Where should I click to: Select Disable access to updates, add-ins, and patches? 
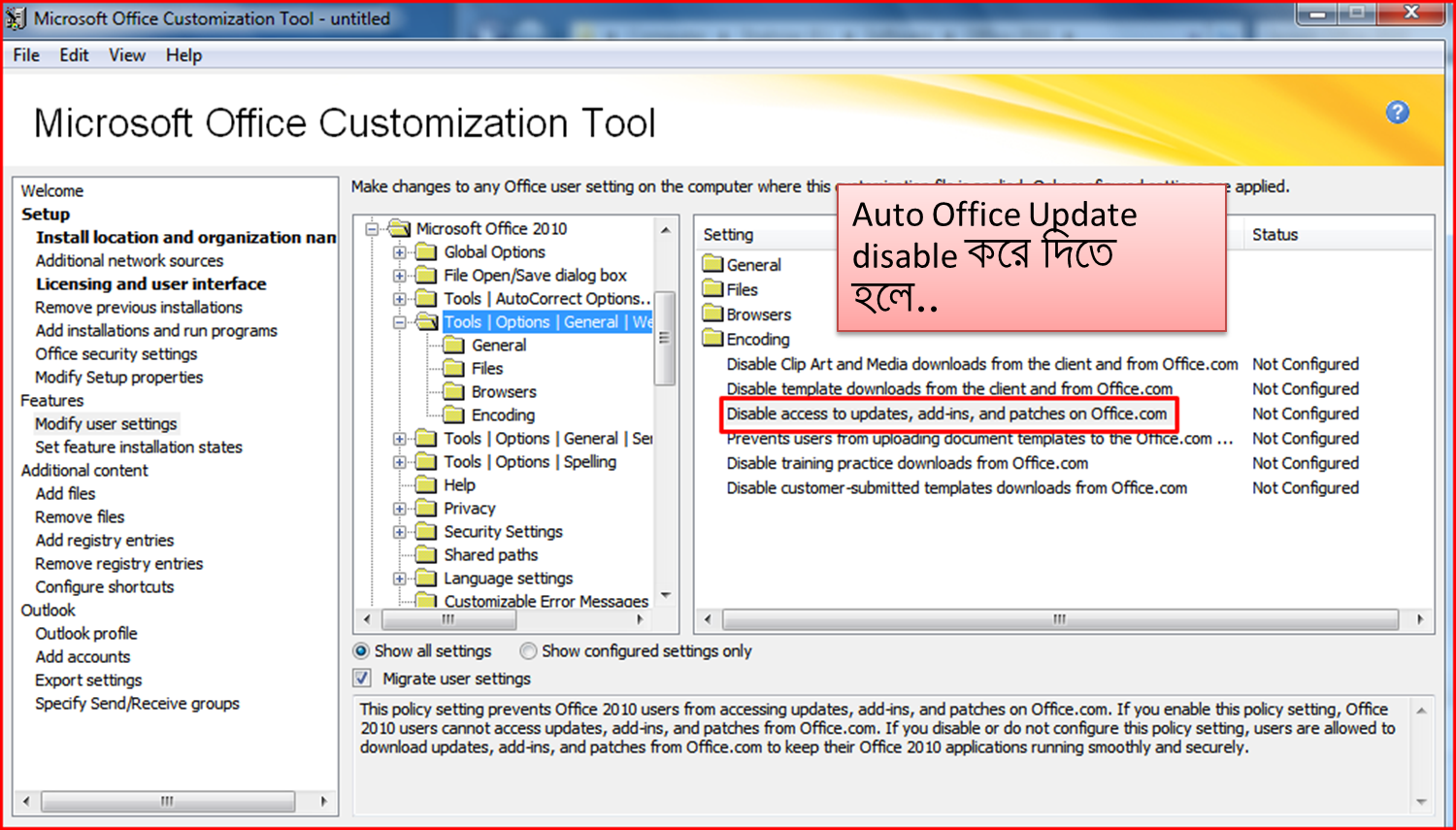coord(946,414)
